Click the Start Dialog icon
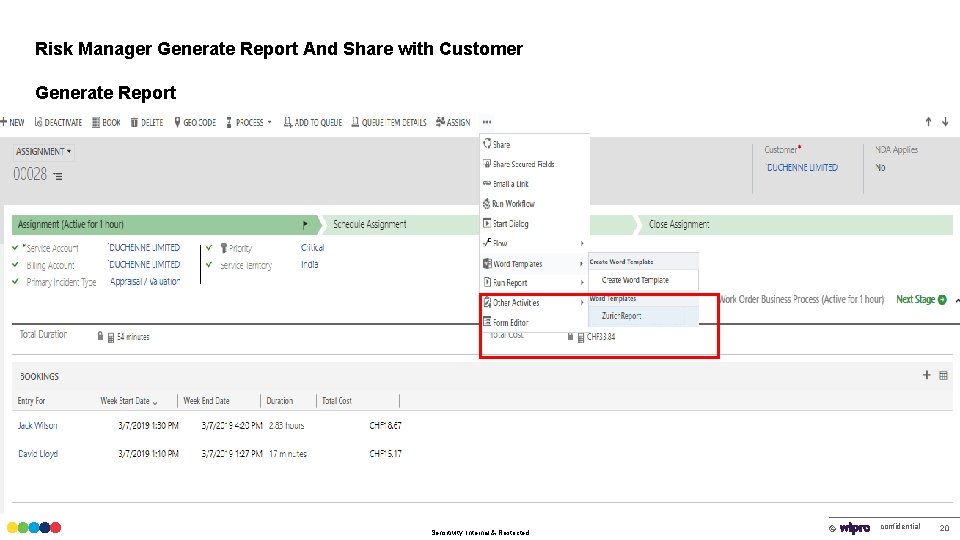Viewport: 960px width, 540px height. [487, 223]
